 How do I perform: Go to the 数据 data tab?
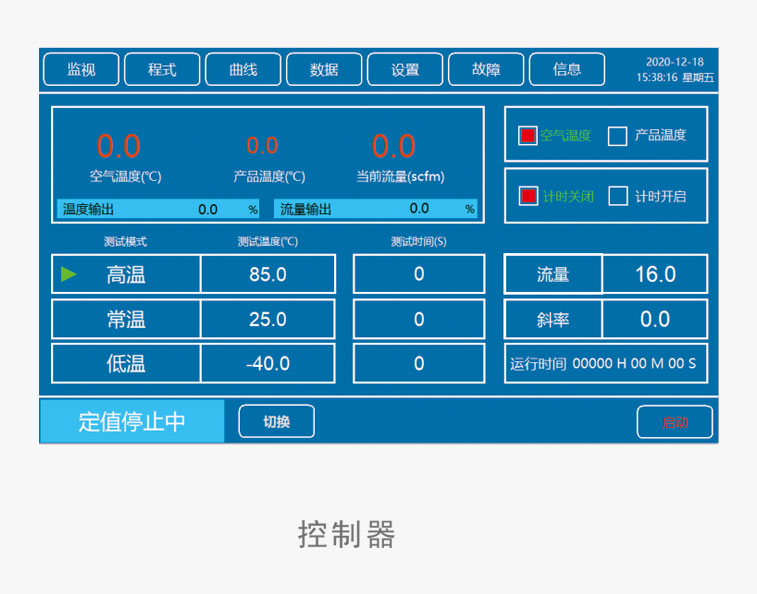(x=324, y=69)
